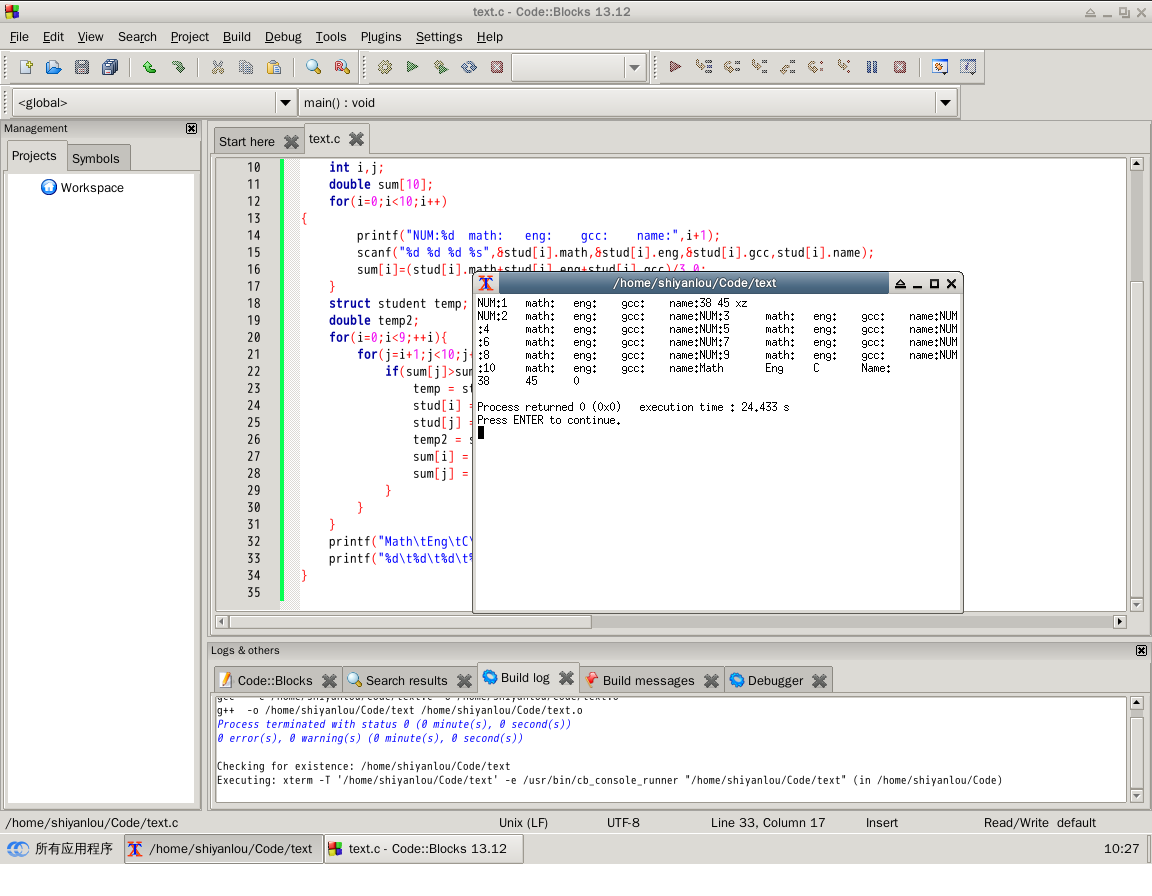Click the Rebuild icon with blue arrows

(x=468, y=67)
